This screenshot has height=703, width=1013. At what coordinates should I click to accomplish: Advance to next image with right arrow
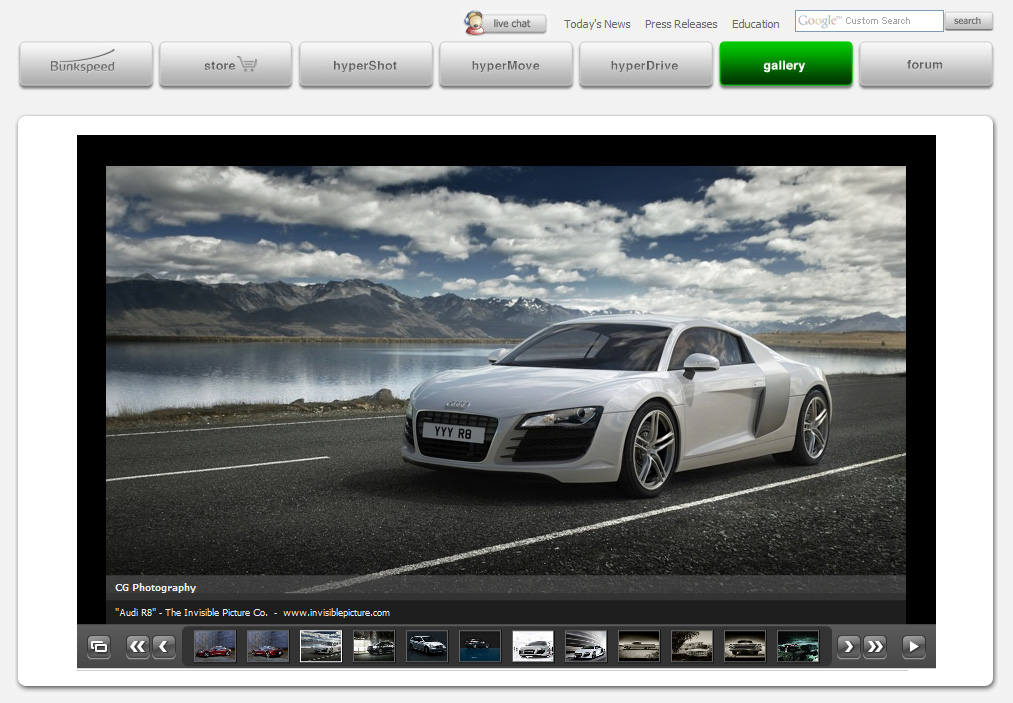[x=848, y=647]
